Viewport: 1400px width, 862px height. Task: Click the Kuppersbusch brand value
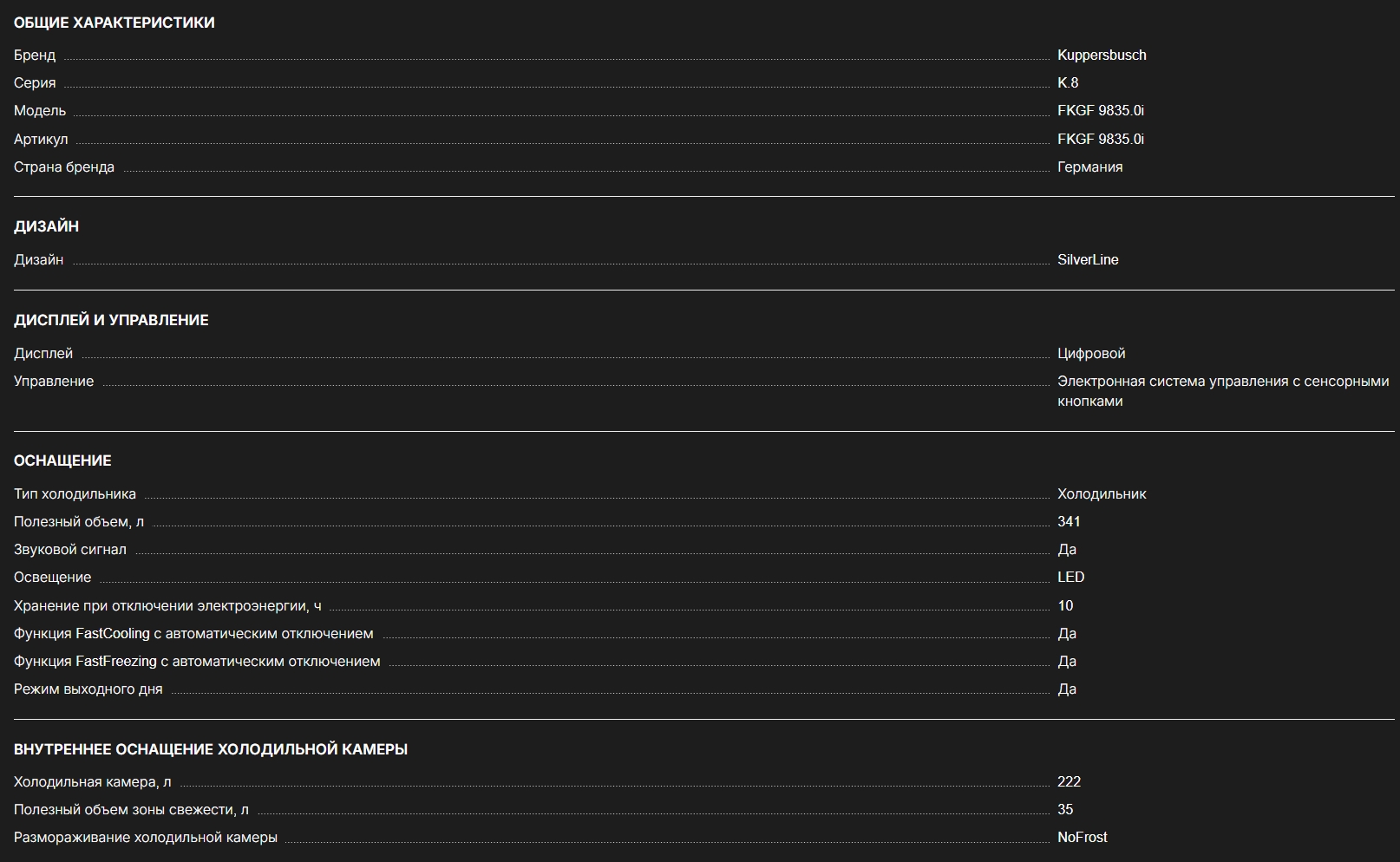[1101, 56]
